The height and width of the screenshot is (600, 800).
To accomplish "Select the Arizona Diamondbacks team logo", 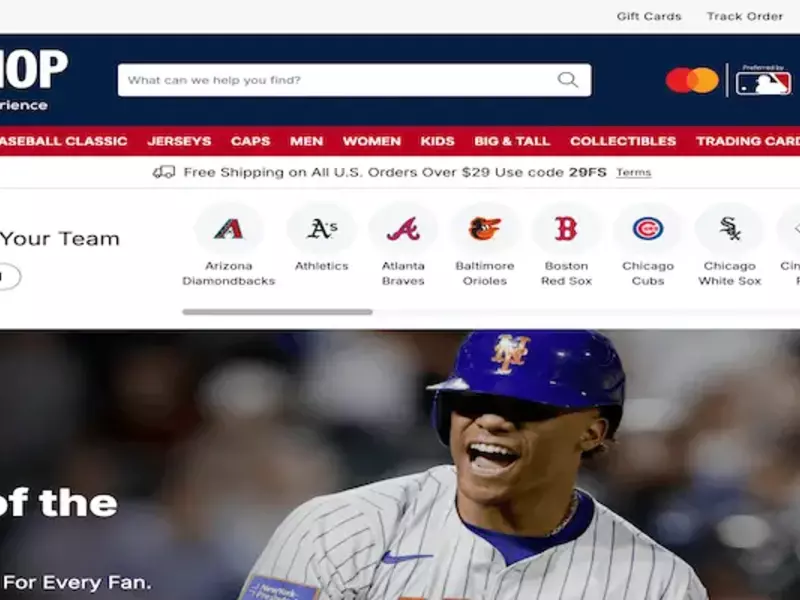I will 228,229.
